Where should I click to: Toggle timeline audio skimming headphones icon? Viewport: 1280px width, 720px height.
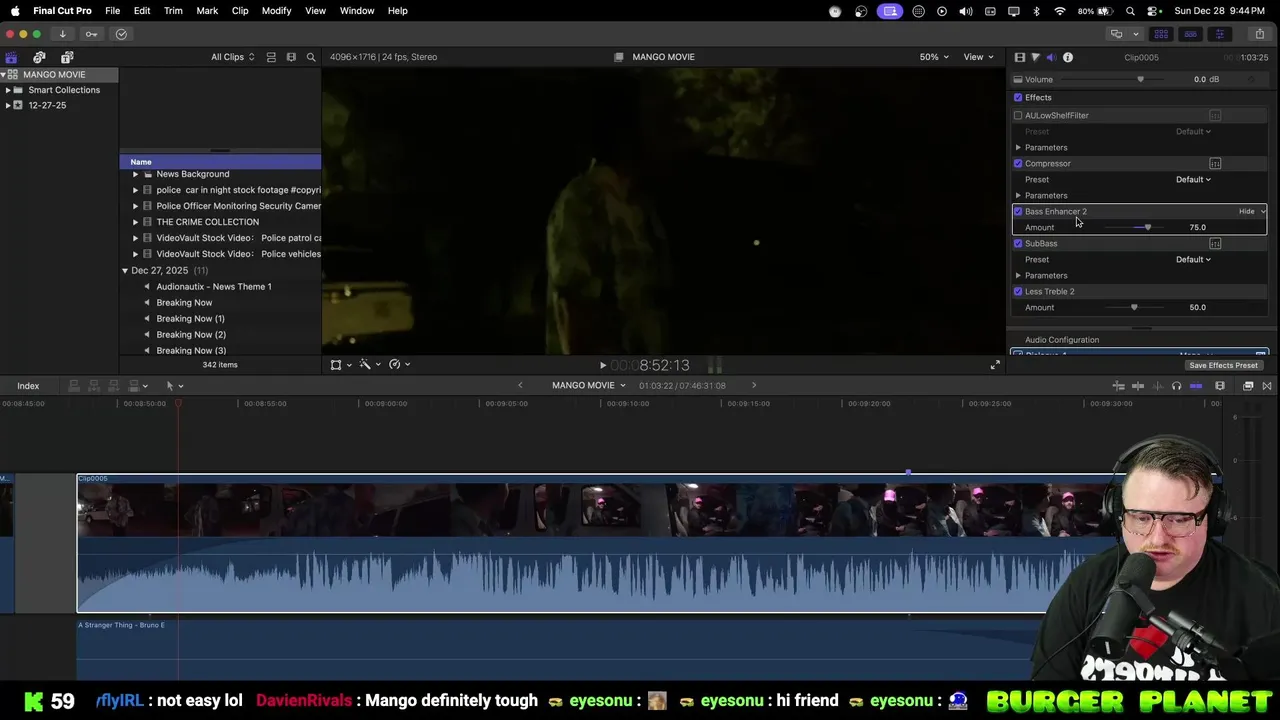click(x=1176, y=386)
